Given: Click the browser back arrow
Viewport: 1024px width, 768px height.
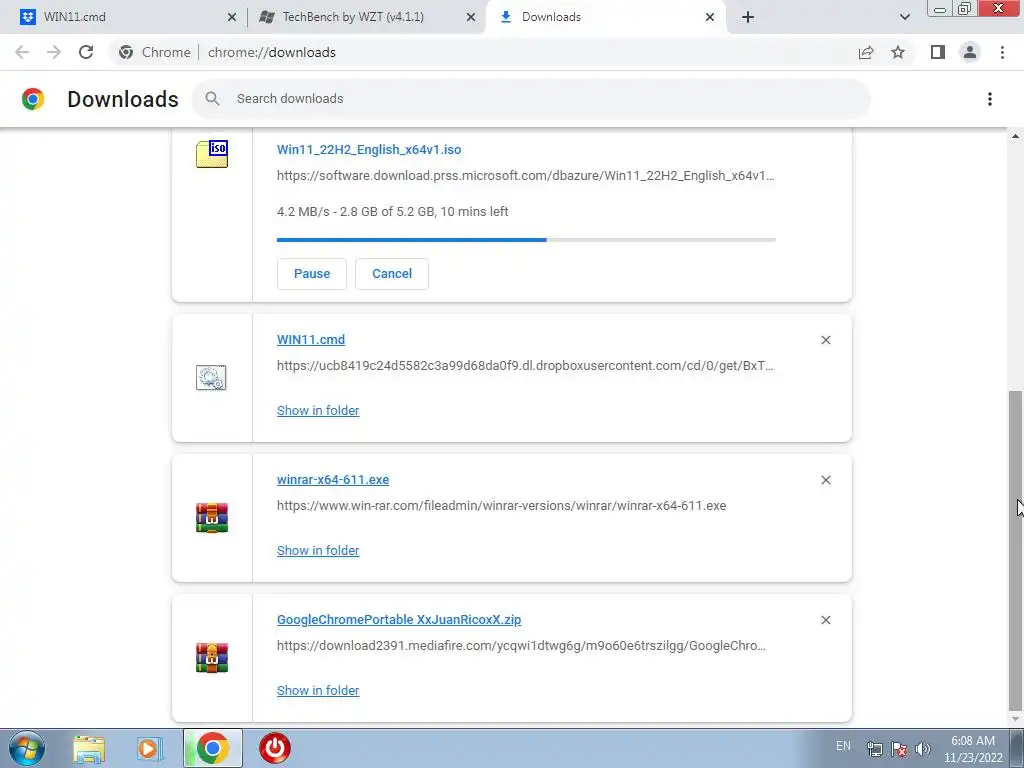Looking at the screenshot, I should [x=22, y=52].
